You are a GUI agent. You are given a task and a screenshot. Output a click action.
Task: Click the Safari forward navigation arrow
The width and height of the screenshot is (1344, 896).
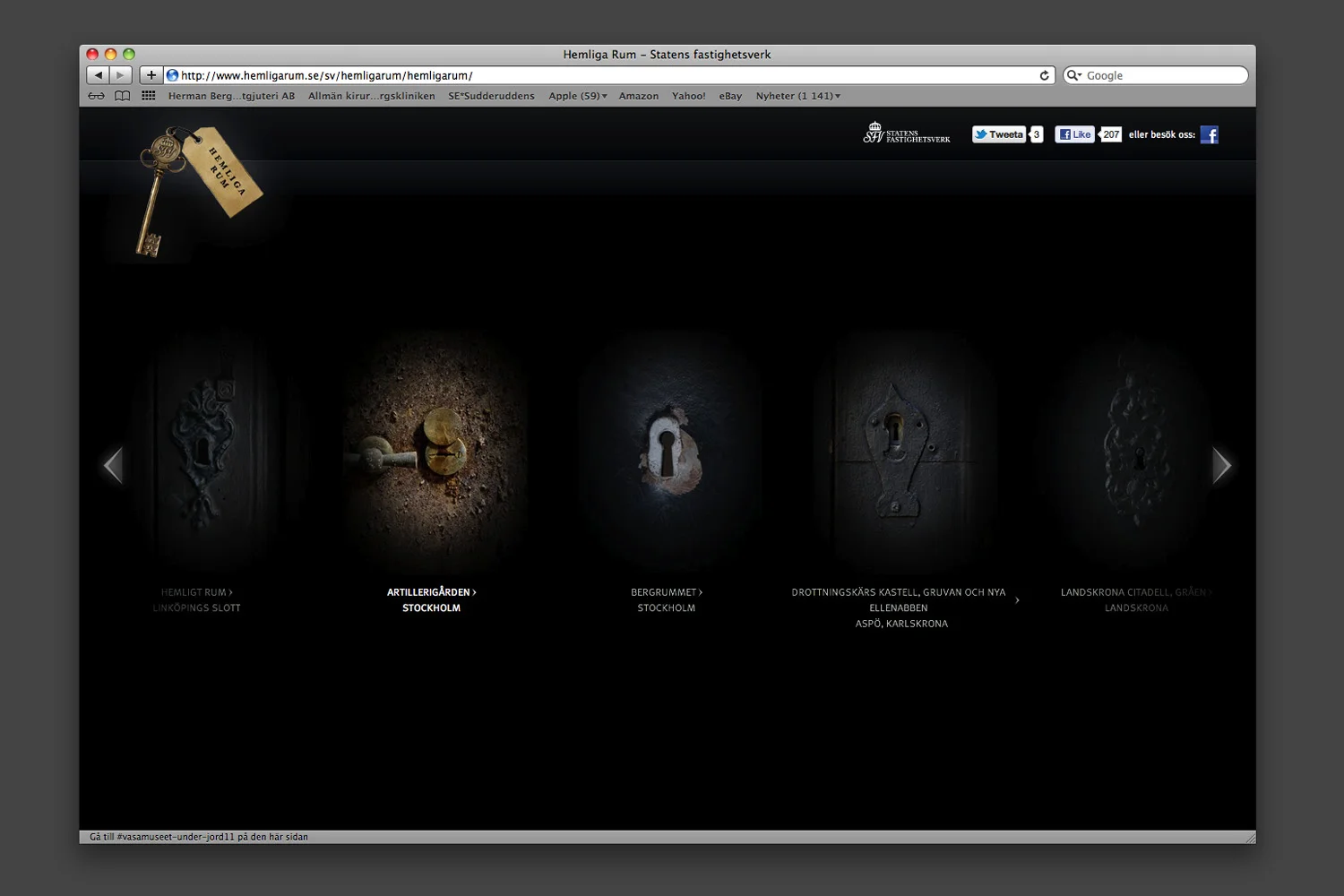coord(121,75)
